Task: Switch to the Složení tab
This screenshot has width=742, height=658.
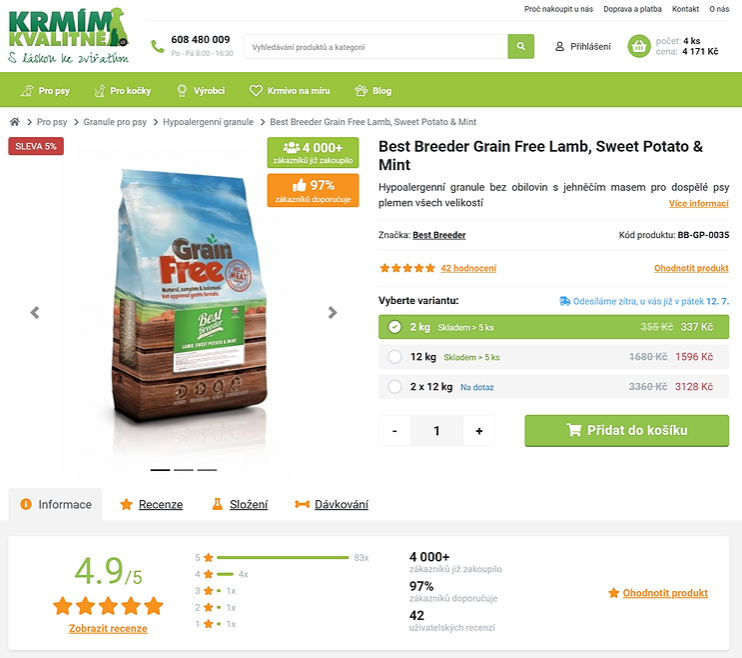Action: tap(239, 505)
